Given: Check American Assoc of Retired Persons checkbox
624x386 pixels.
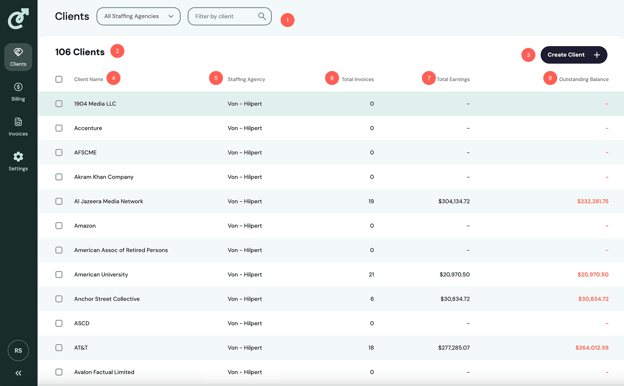Looking at the screenshot, I should pyautogui.click(x=59, y=250).
